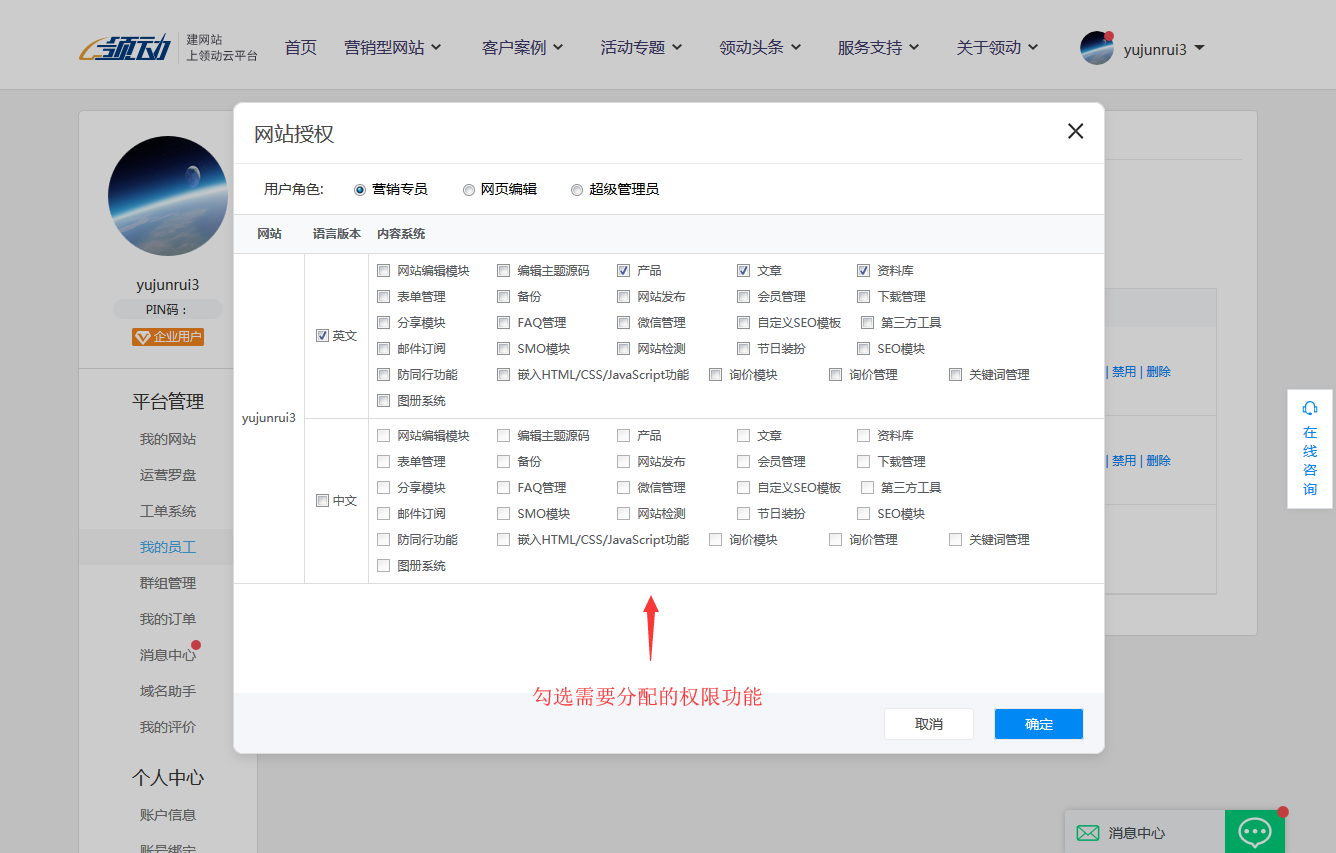Click the round profile picture at top left
This screenshot has height=853, width=1336.
pos(168,196)
